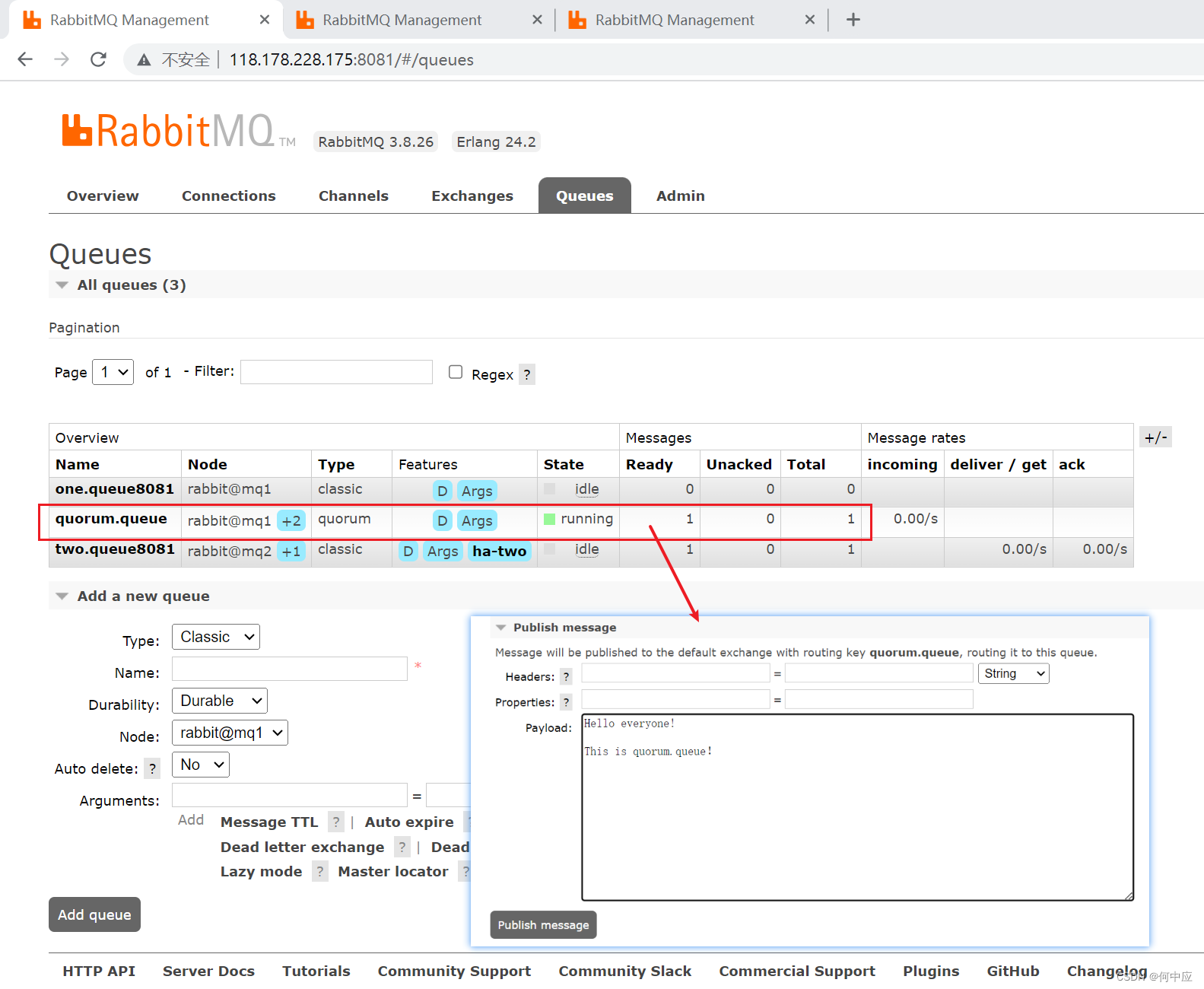Click Args badge of two.queue8081
The height and width of the screenshot is (989, 1204).
[x=443, y=552]
